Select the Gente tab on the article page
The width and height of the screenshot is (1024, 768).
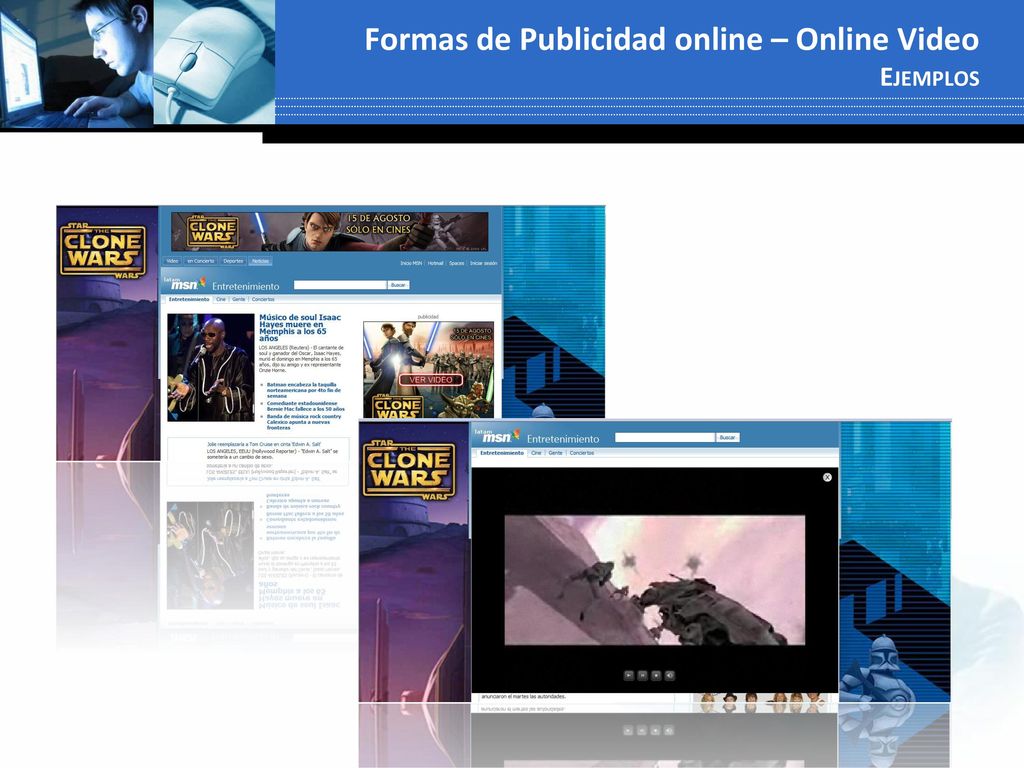(x=239, y=299)
